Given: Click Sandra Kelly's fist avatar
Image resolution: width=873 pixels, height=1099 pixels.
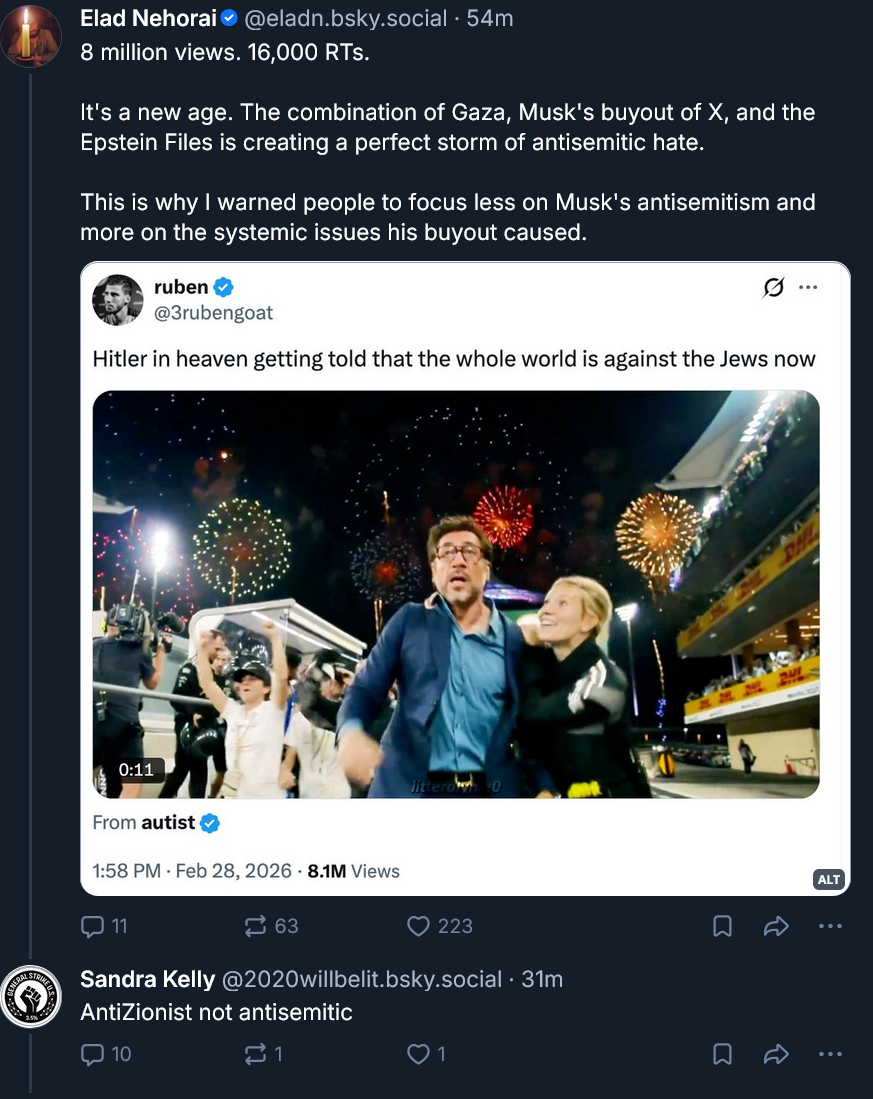Looking at the screenshot, I should click(x=30, y=996).
